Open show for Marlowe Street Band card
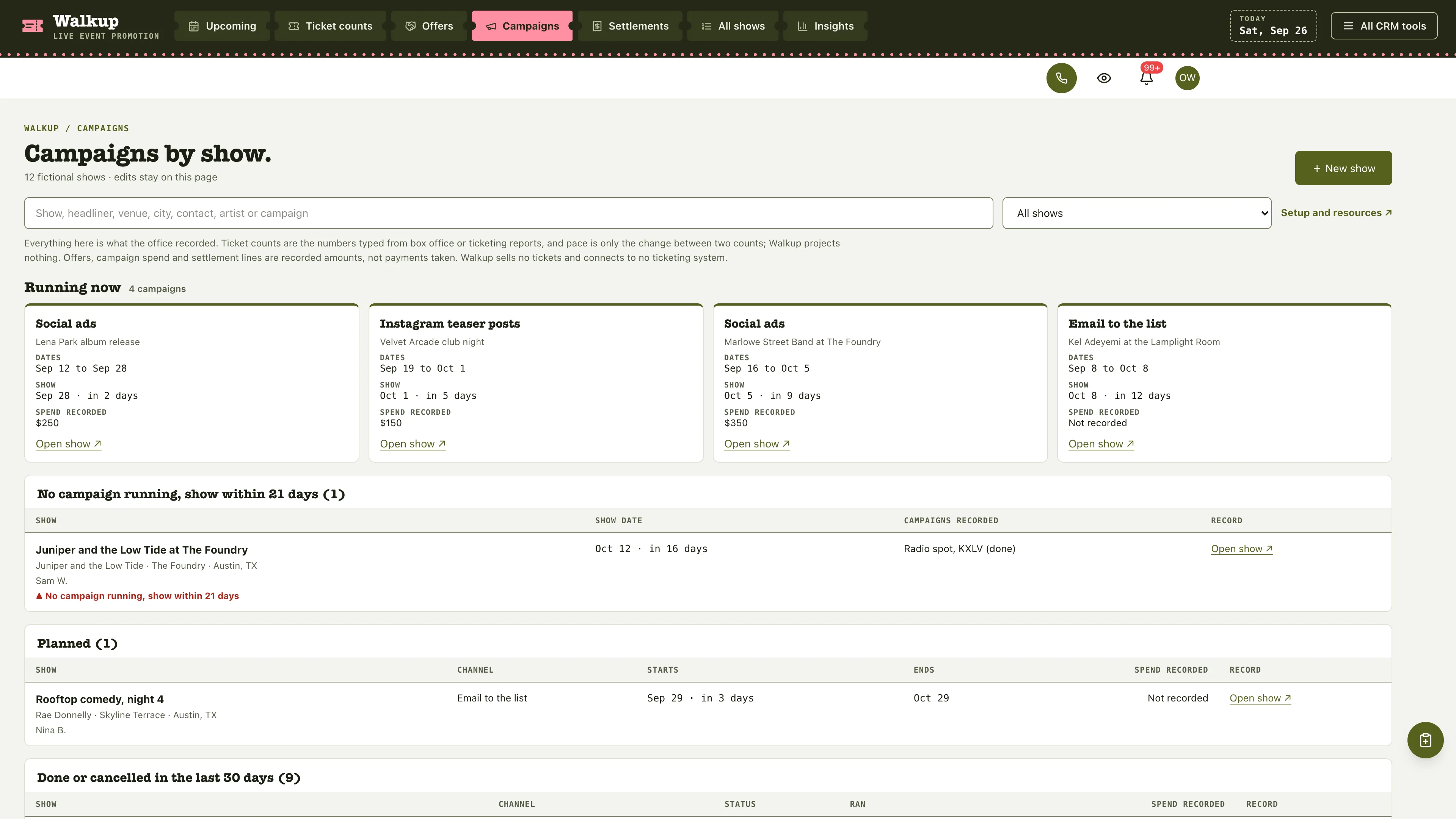Screen dimensions: 1456x819 click(x=757, y=444)
